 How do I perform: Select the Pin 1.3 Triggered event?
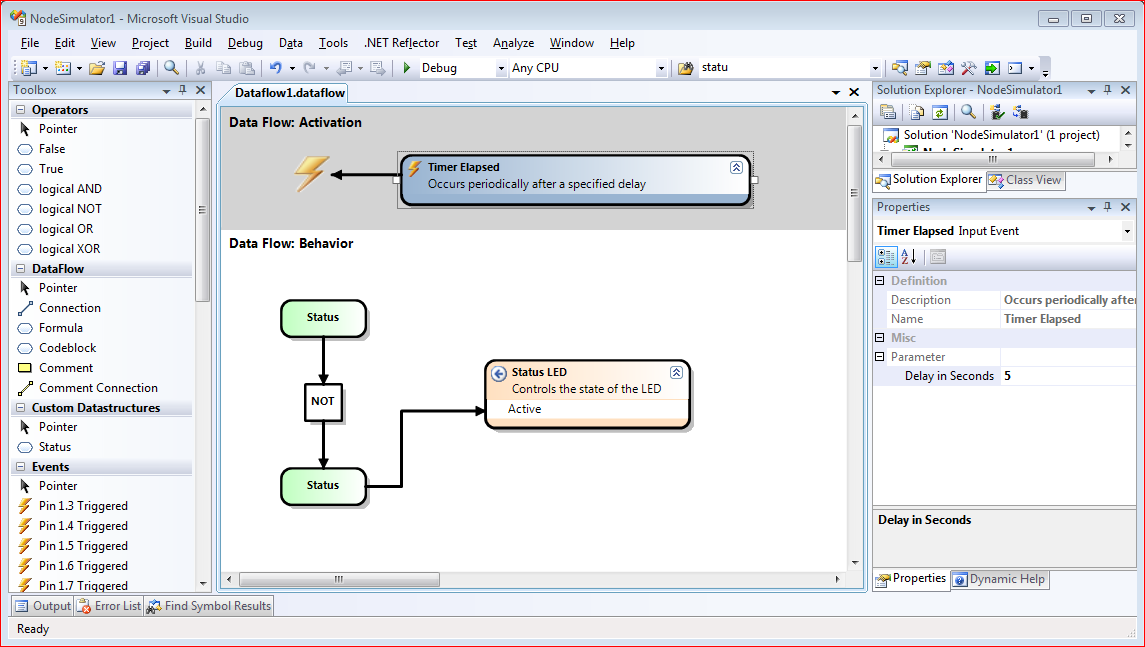[83, 506]
